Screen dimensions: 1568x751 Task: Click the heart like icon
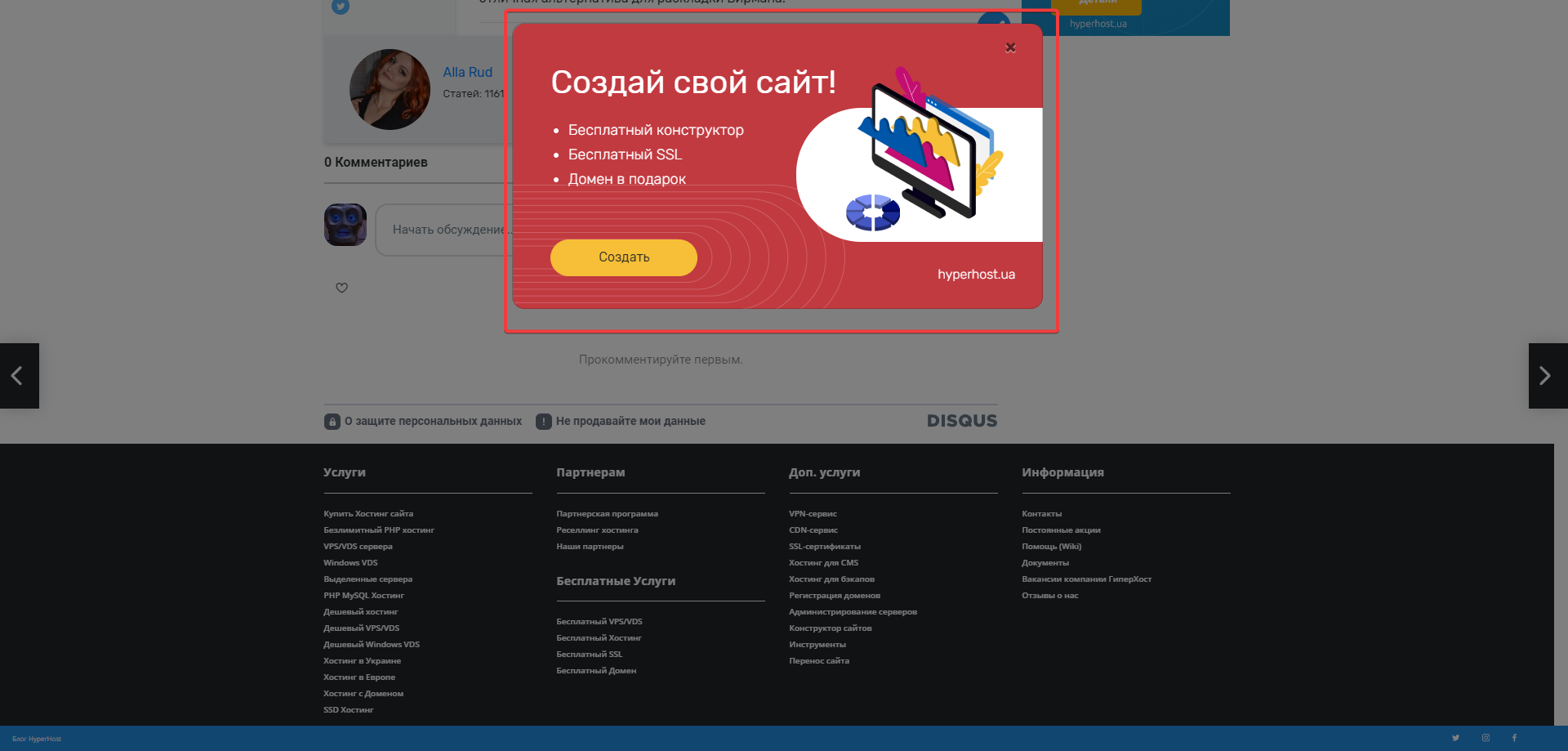click(342, 288)
